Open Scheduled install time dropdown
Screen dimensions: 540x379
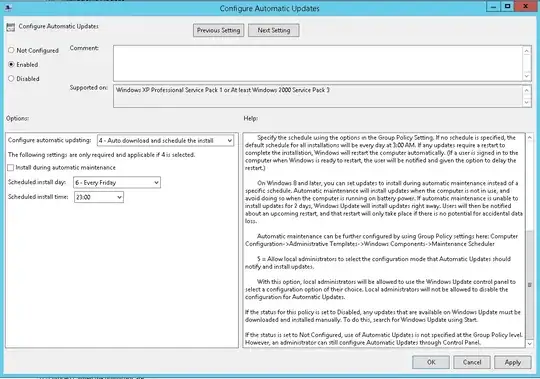pos(98,197)
